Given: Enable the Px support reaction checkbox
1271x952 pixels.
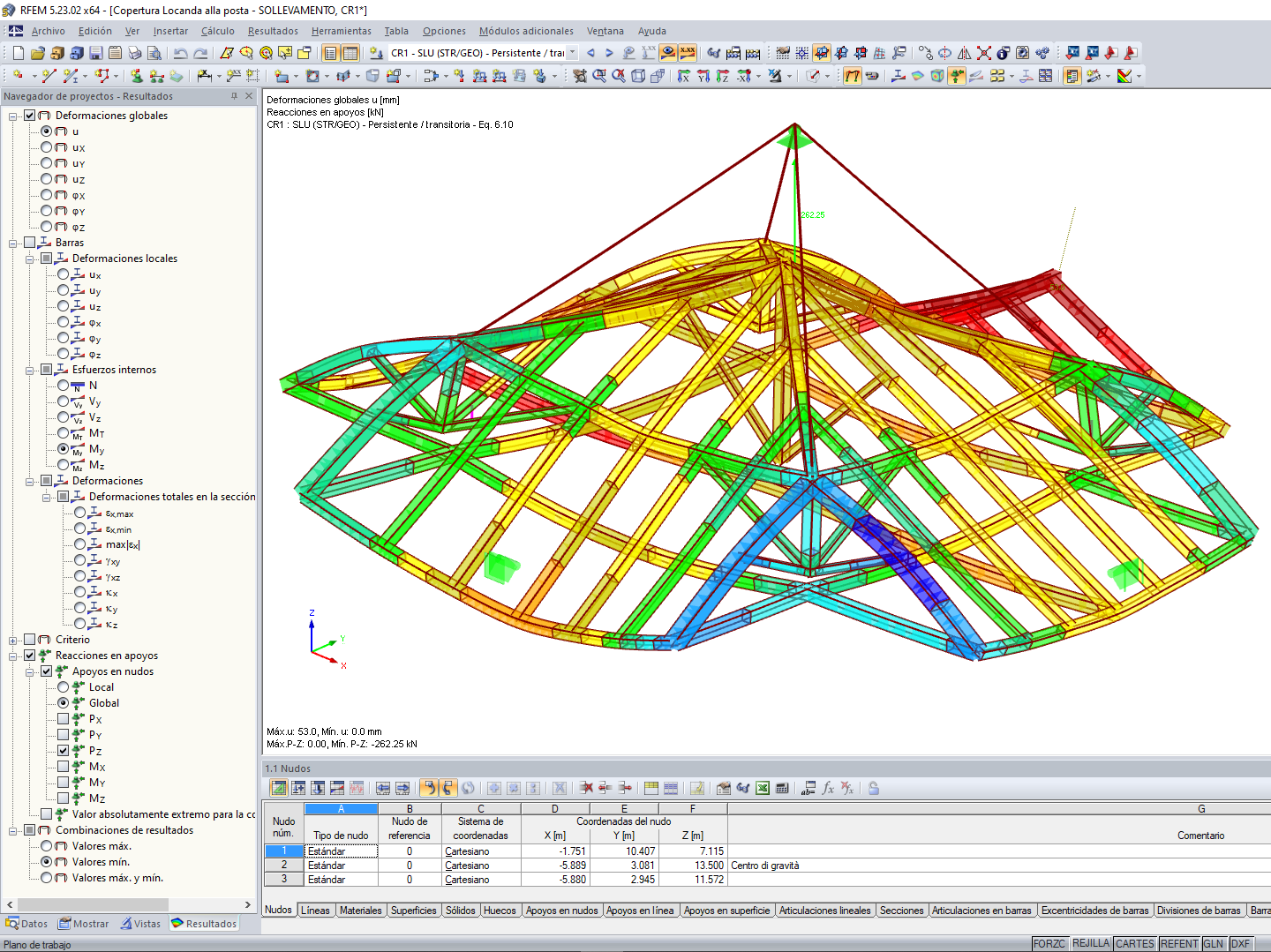Looking at the screenshot, I should pos(64,719).
